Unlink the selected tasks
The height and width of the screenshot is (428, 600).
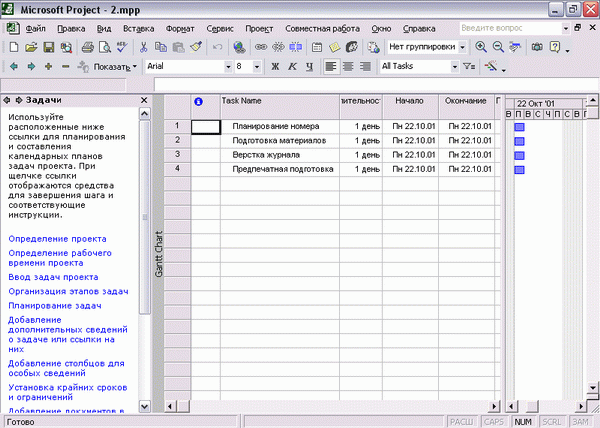[278, 47]
